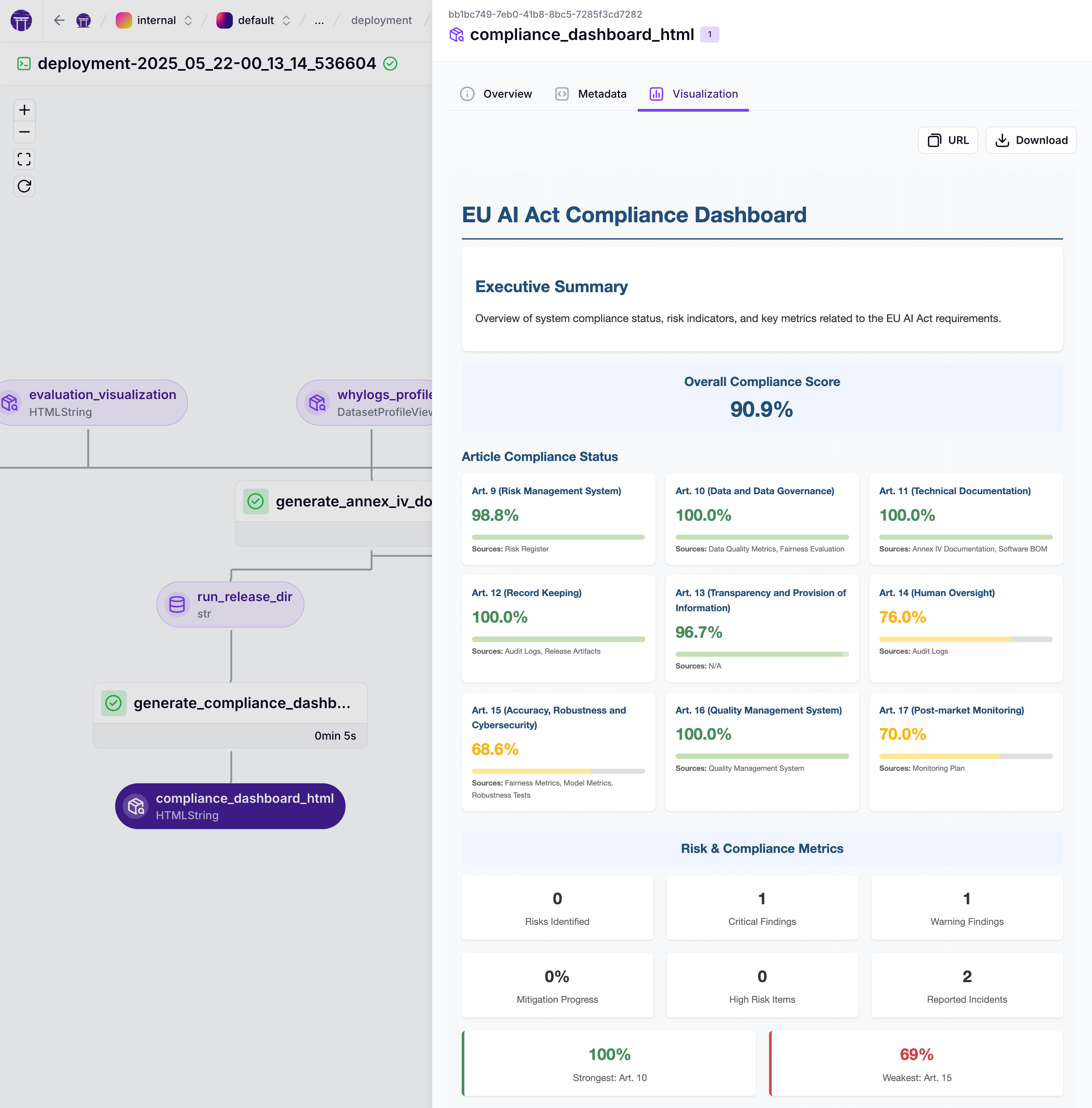Open the ZenML logo home icon
This screenshot has height=1108, width=1092.
click(x=21, y=21)
